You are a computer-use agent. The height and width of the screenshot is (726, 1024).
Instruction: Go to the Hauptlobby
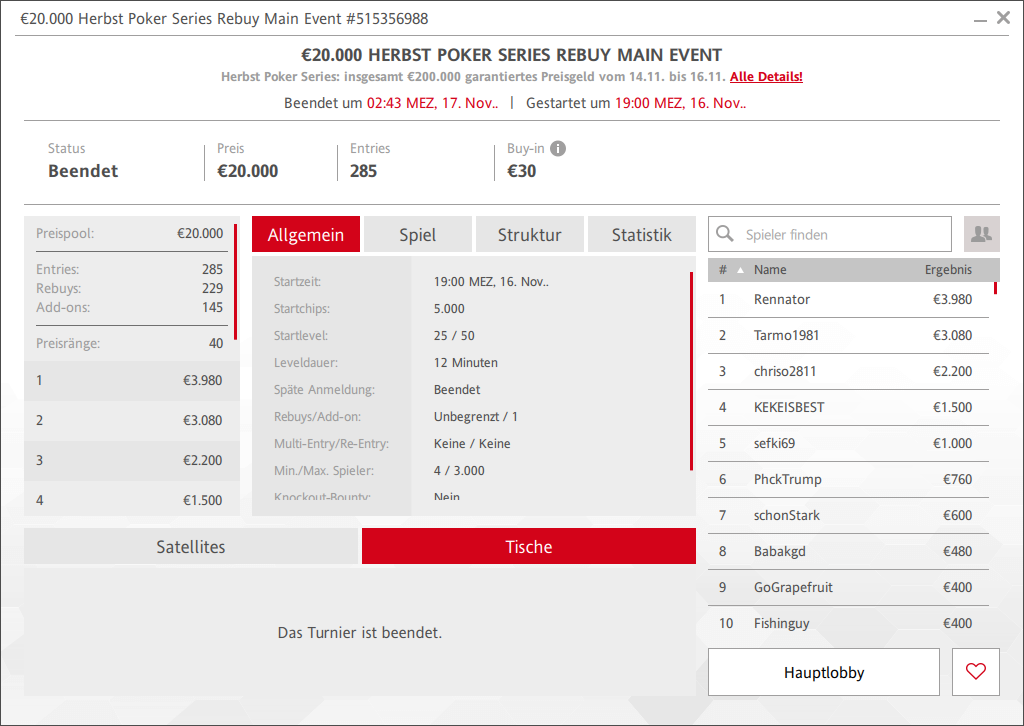click(x=823, y=672)
